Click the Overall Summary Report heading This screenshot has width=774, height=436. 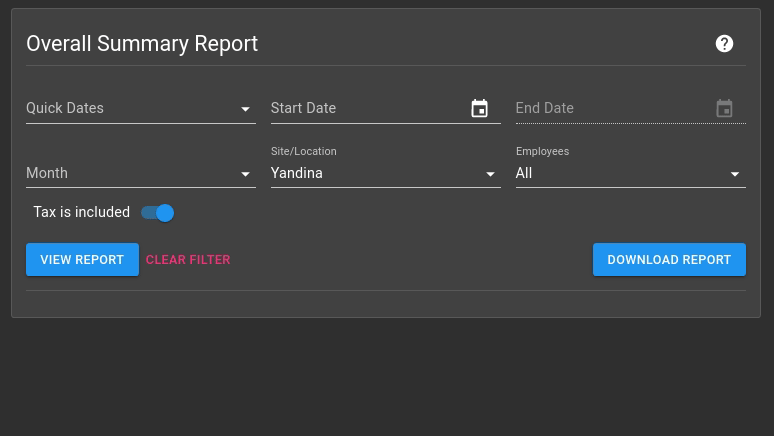[x=142, y=44]
